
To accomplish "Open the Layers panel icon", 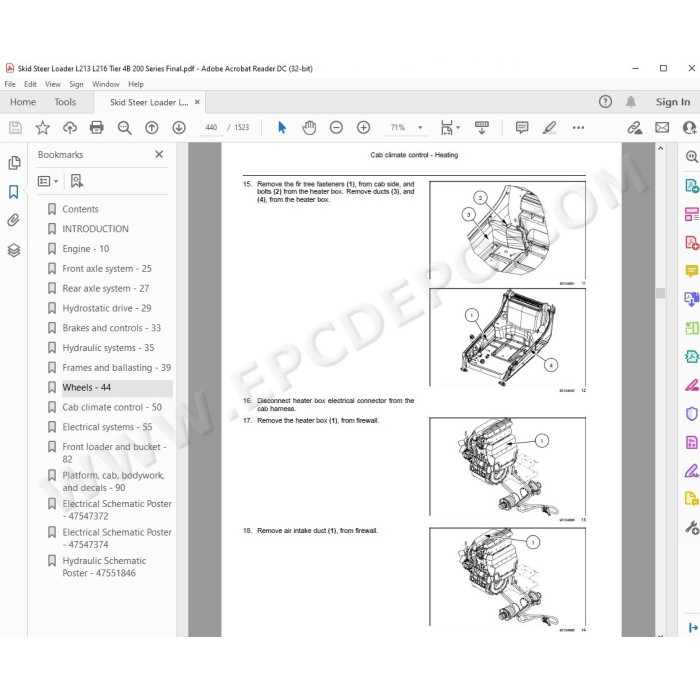I will coord(14,250).
